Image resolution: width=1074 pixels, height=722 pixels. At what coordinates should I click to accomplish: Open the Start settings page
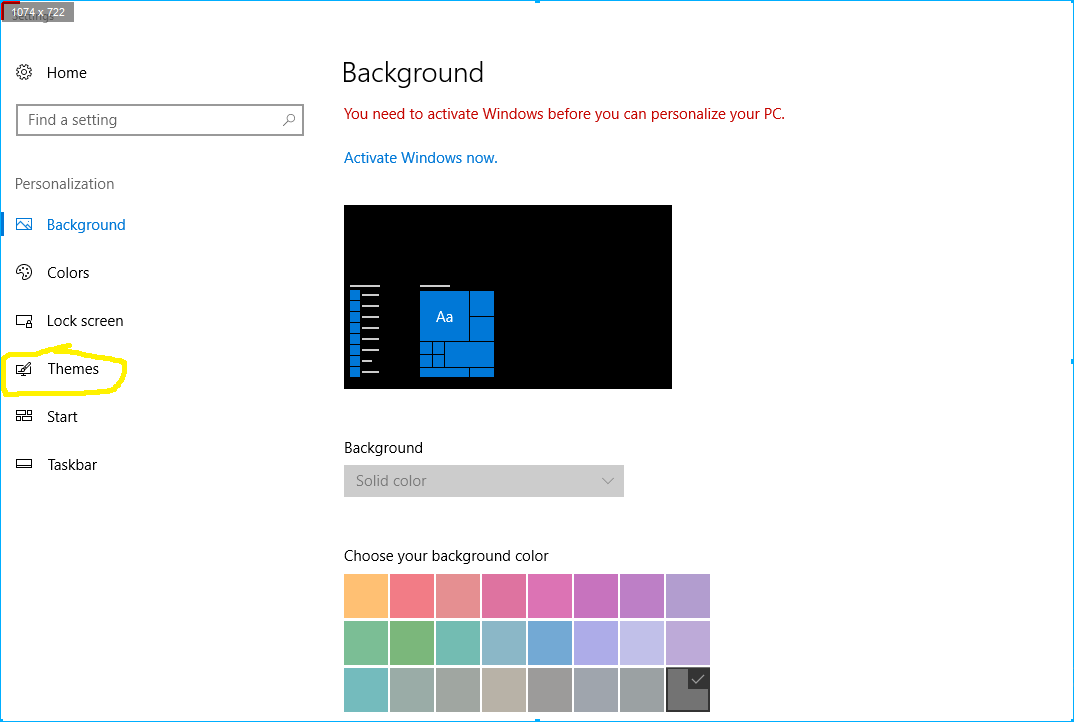pos(62,416)
